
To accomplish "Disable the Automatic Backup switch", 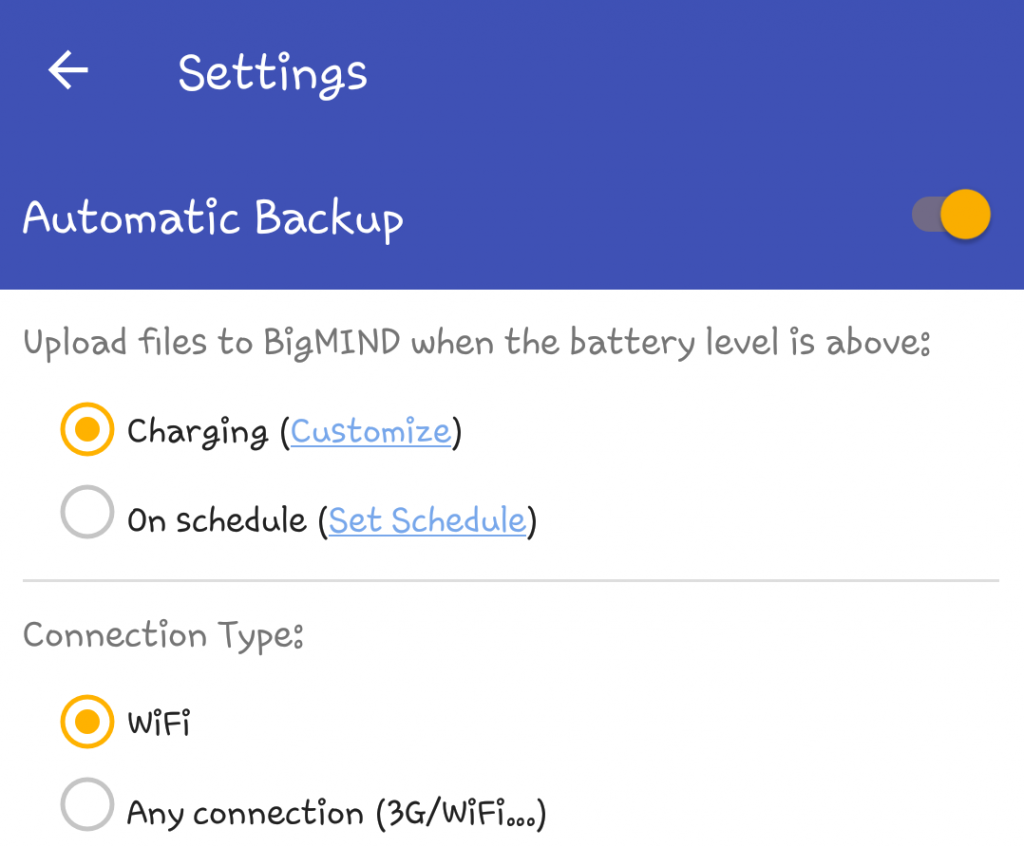I will pos(952,214).
